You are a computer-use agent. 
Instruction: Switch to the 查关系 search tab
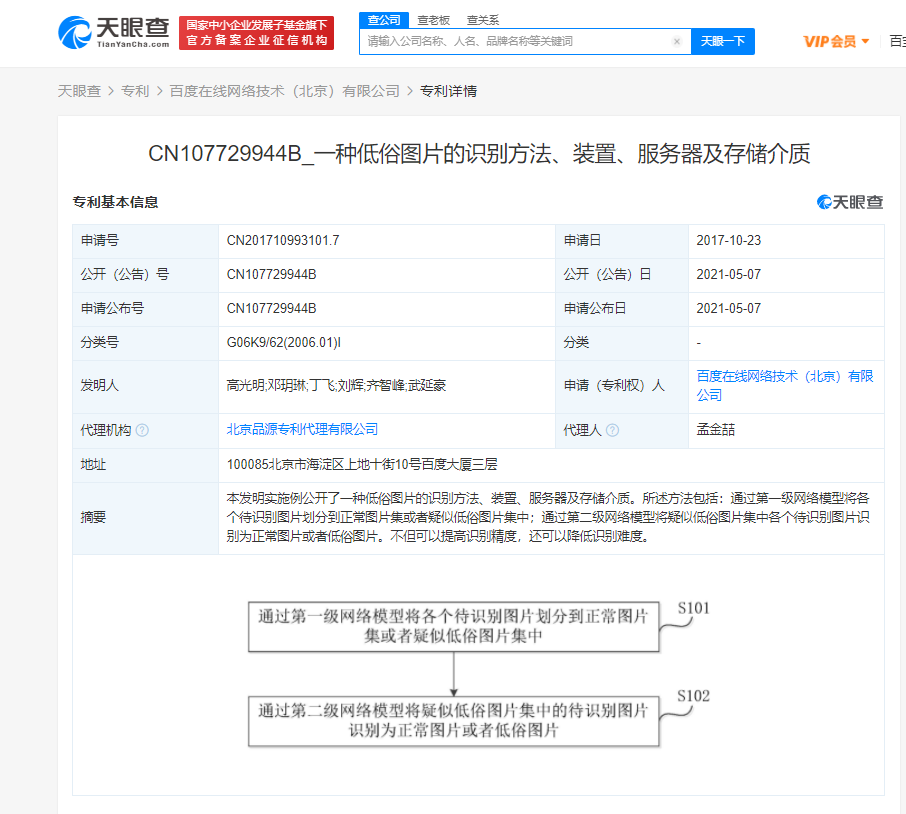(482, 20)
